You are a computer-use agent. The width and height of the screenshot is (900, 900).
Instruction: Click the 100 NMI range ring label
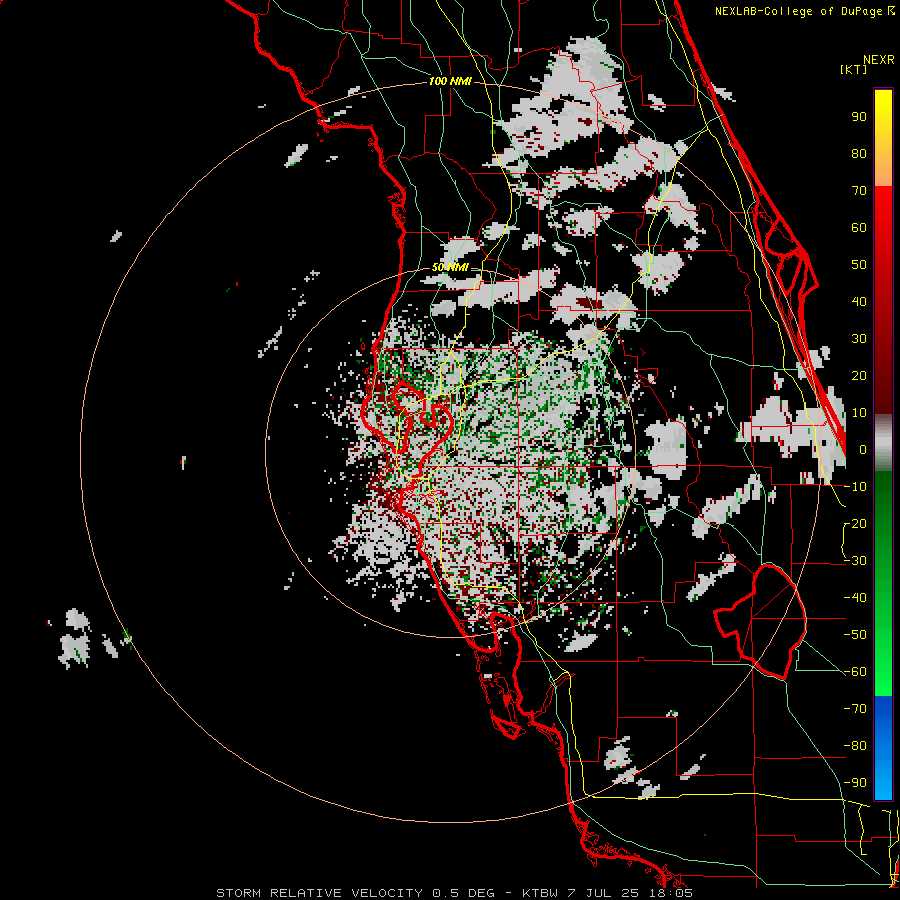[450, 81]
